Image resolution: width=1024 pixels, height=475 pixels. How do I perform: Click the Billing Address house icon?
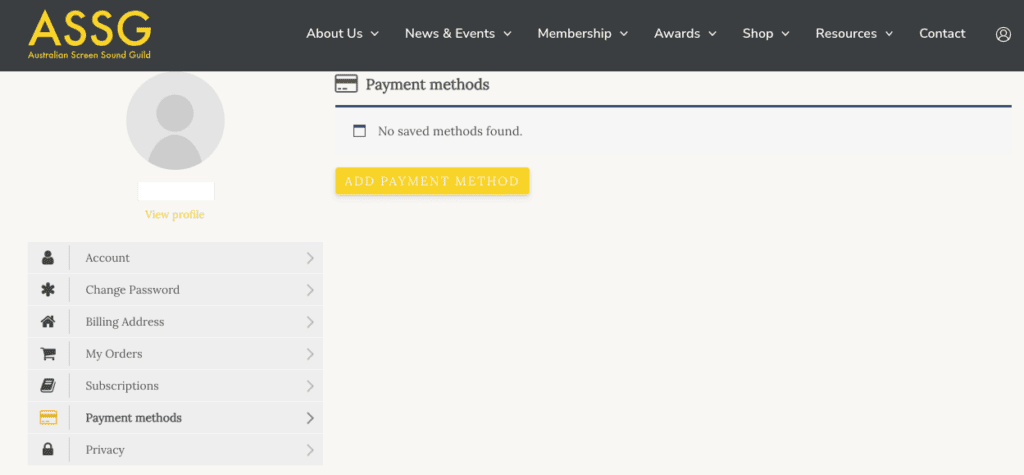click(48, 321)
